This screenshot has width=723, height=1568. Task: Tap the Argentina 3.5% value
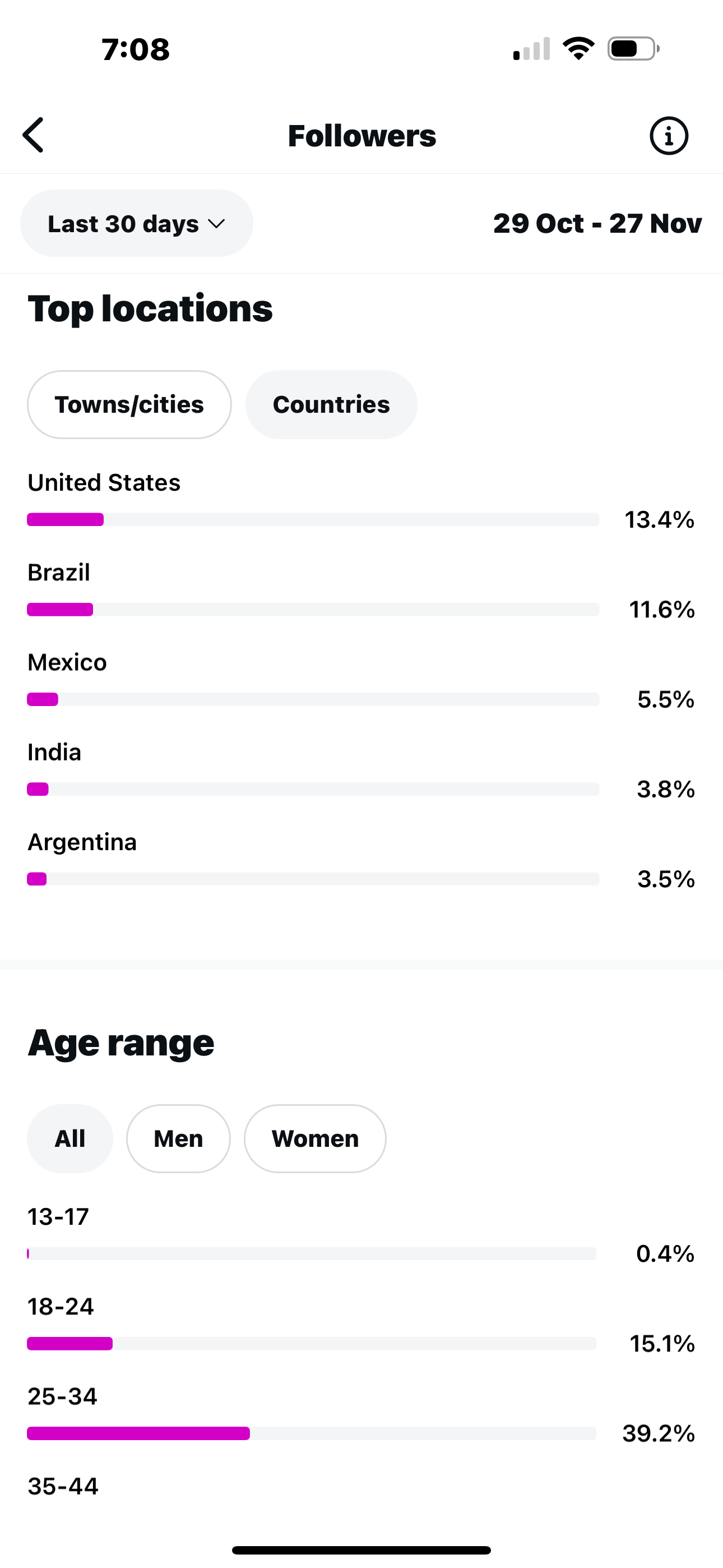(x=666, y=879)
